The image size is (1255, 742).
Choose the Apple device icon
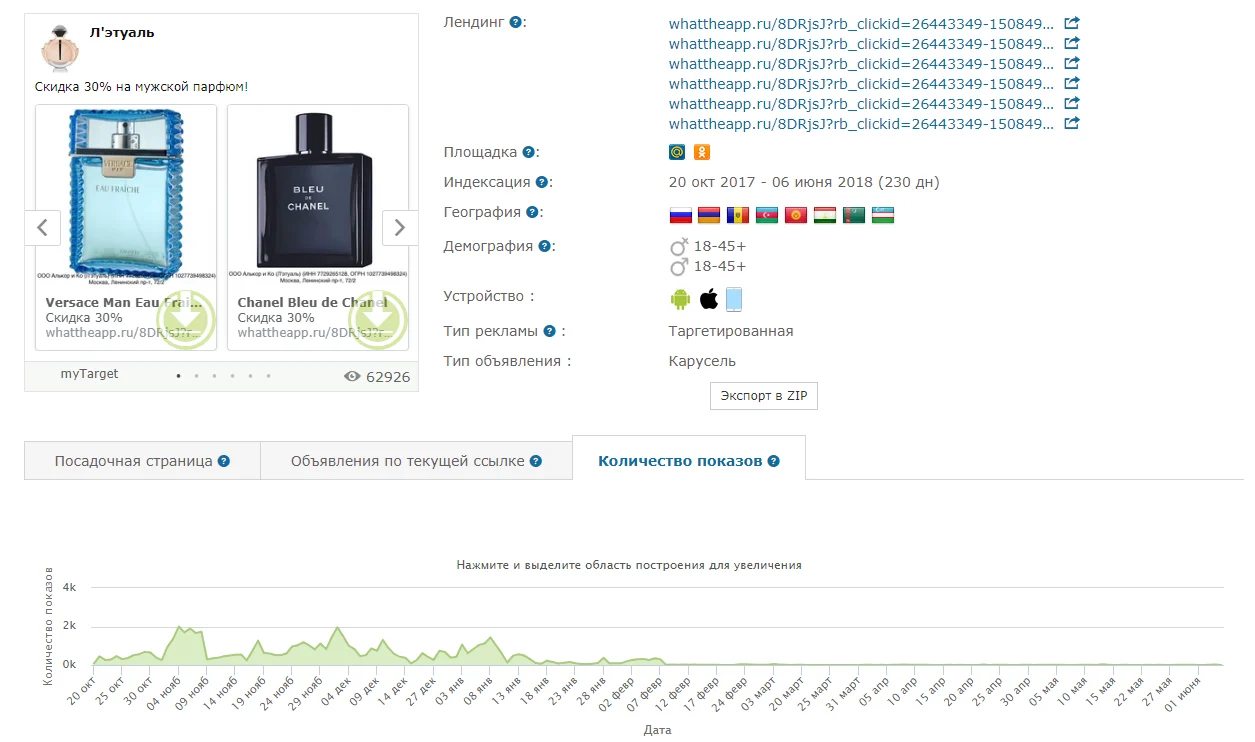click(x=708, y=299)
